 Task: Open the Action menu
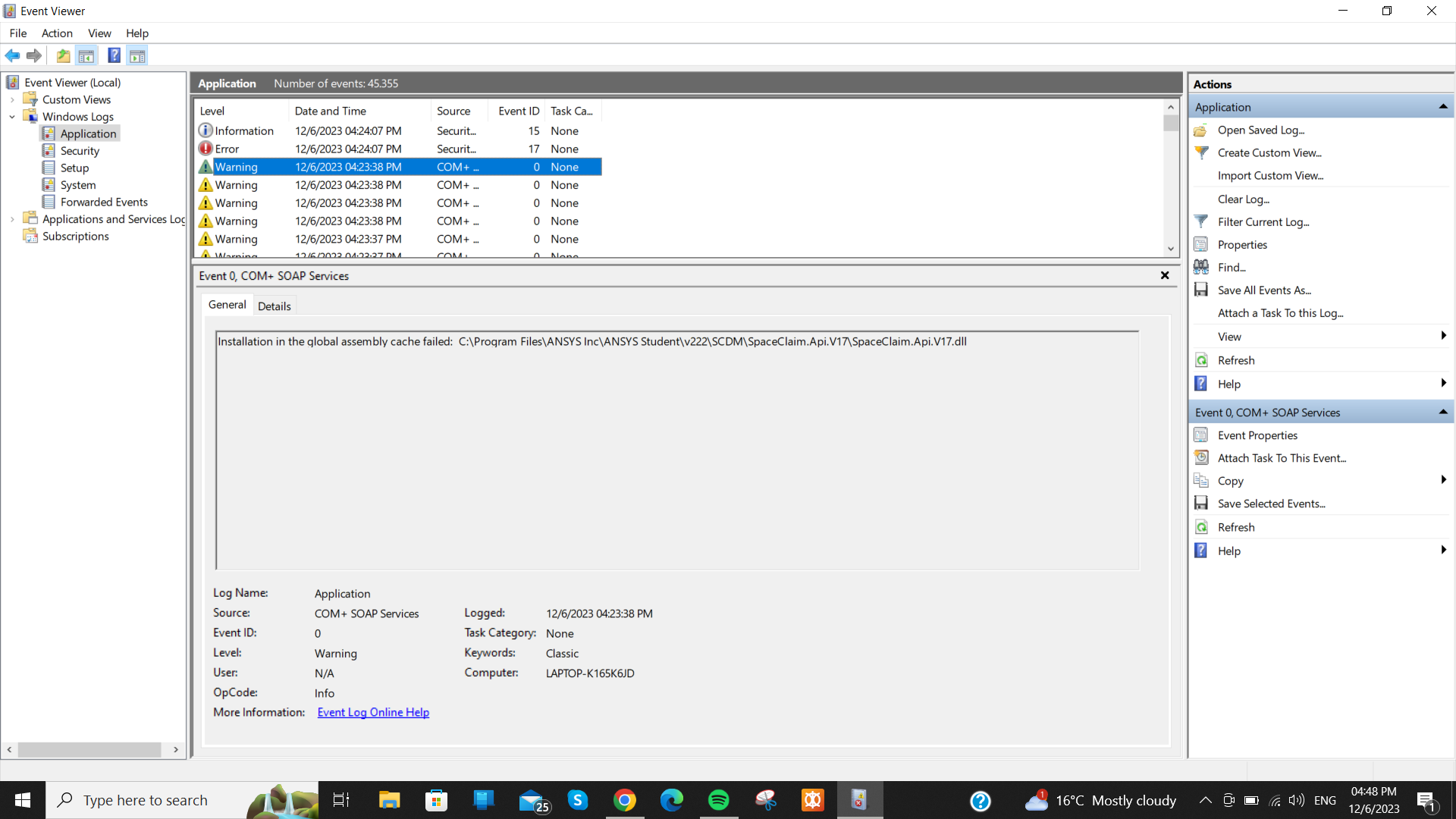(x=57, y=33)
